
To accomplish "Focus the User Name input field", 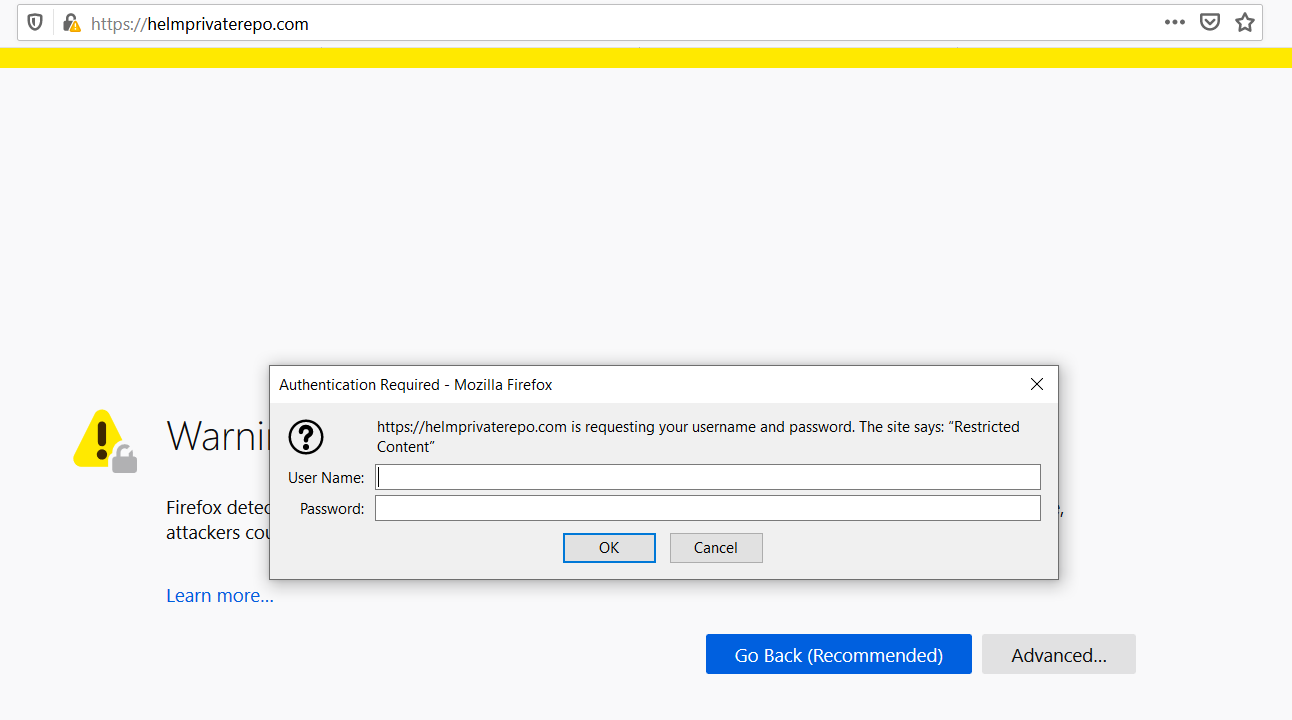I will pyautogui.click(x=707, y=477).
